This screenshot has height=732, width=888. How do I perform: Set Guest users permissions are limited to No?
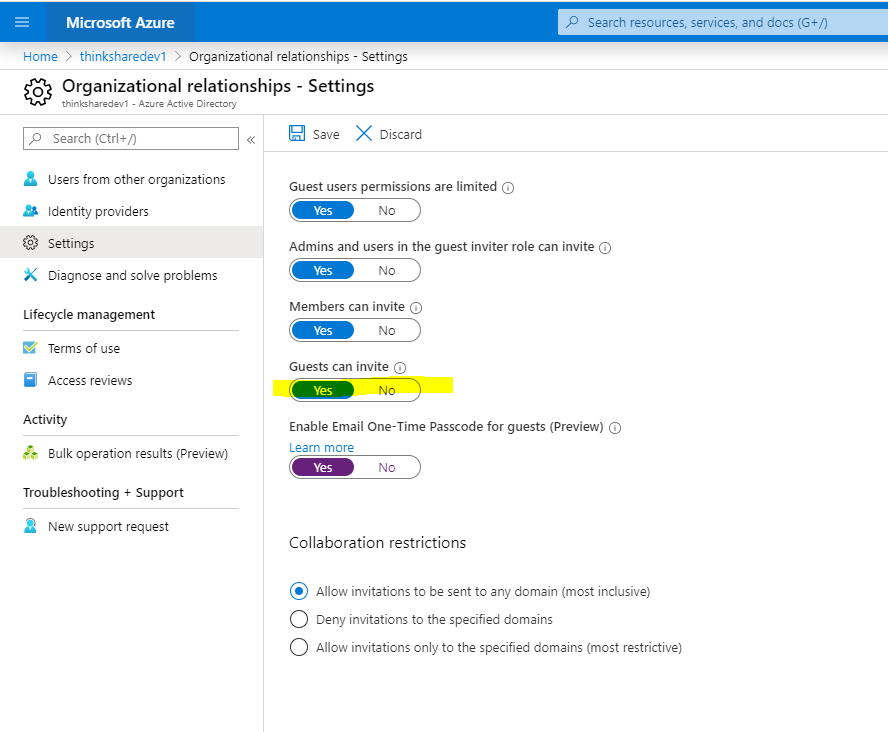pyautogui.click(x=387, y=211)
